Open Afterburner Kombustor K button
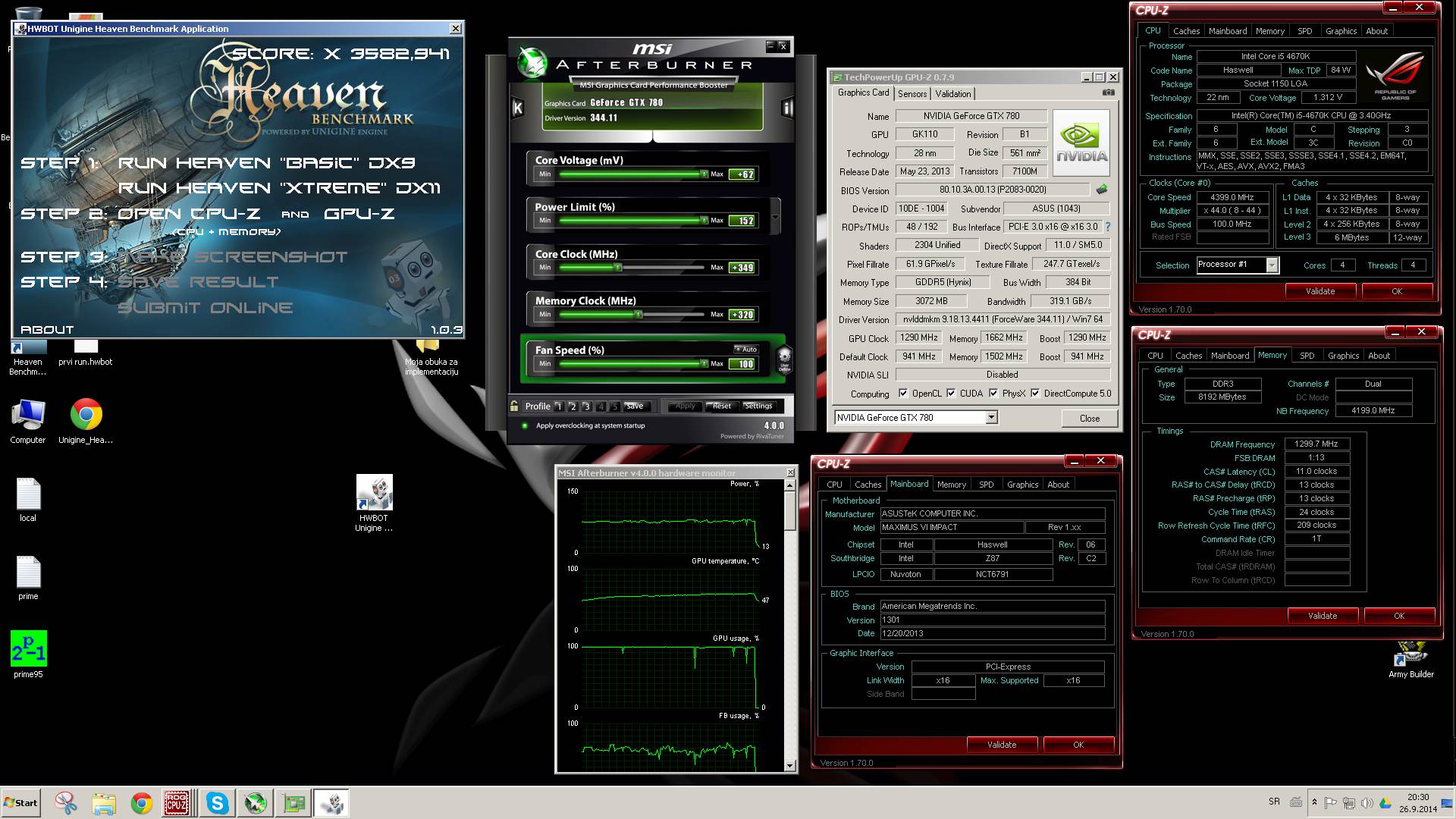 [518, 108]
